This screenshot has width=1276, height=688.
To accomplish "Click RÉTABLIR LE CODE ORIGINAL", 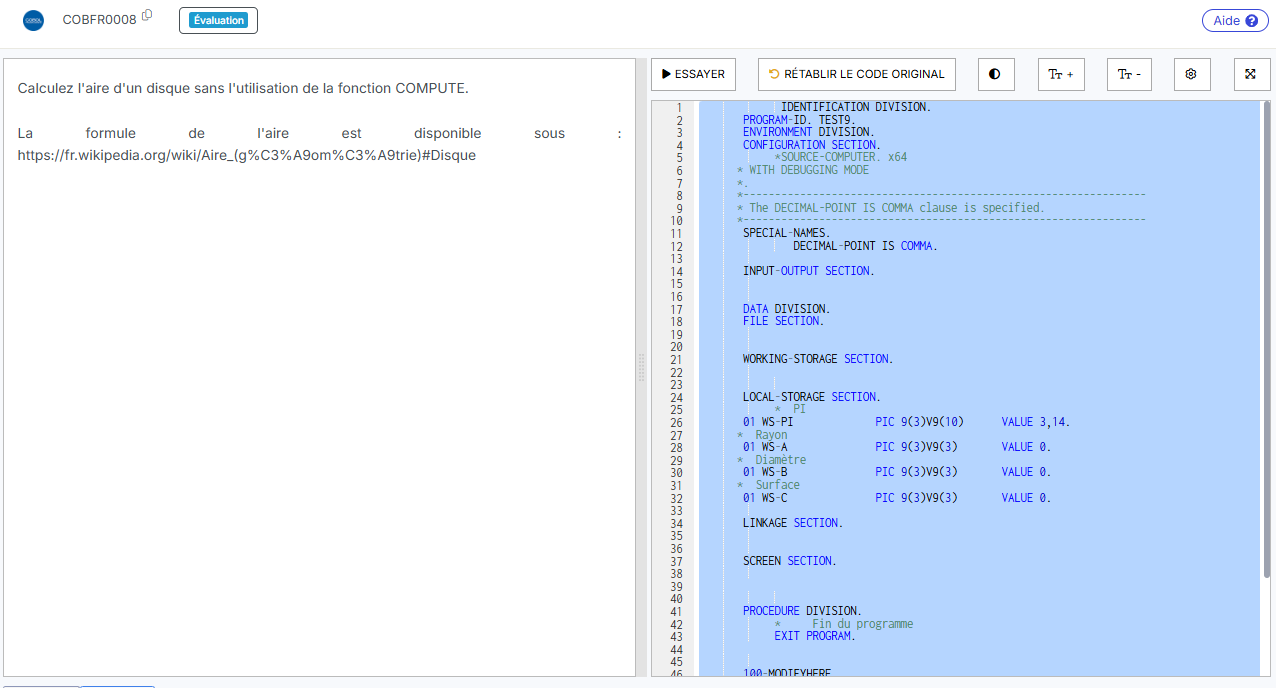I will point(856,74).
